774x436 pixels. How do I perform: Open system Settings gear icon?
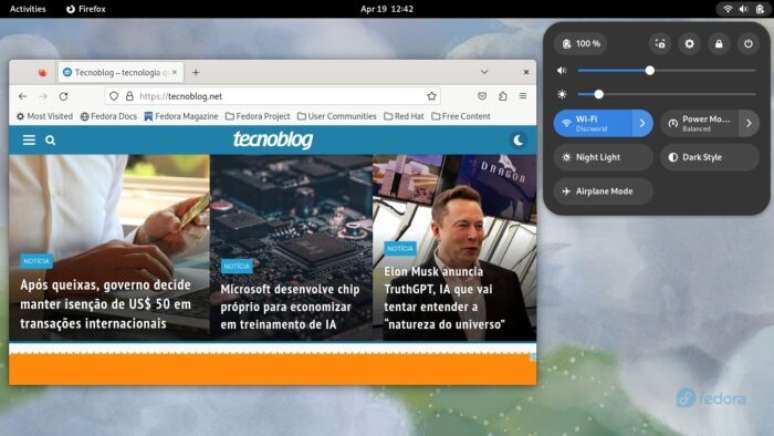pos(689,44)
